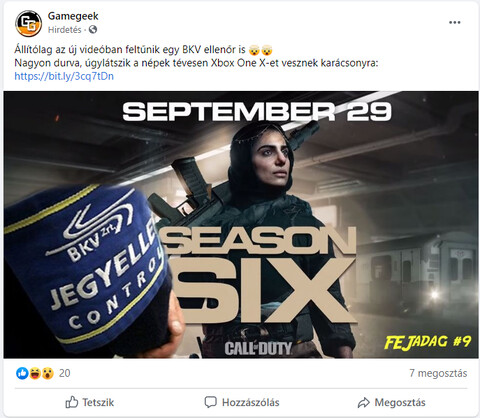The height and width of the screenshot is (418, 480).
Task: Open the bit.ly/3cq7tDn link
Action: coord(64,76)
